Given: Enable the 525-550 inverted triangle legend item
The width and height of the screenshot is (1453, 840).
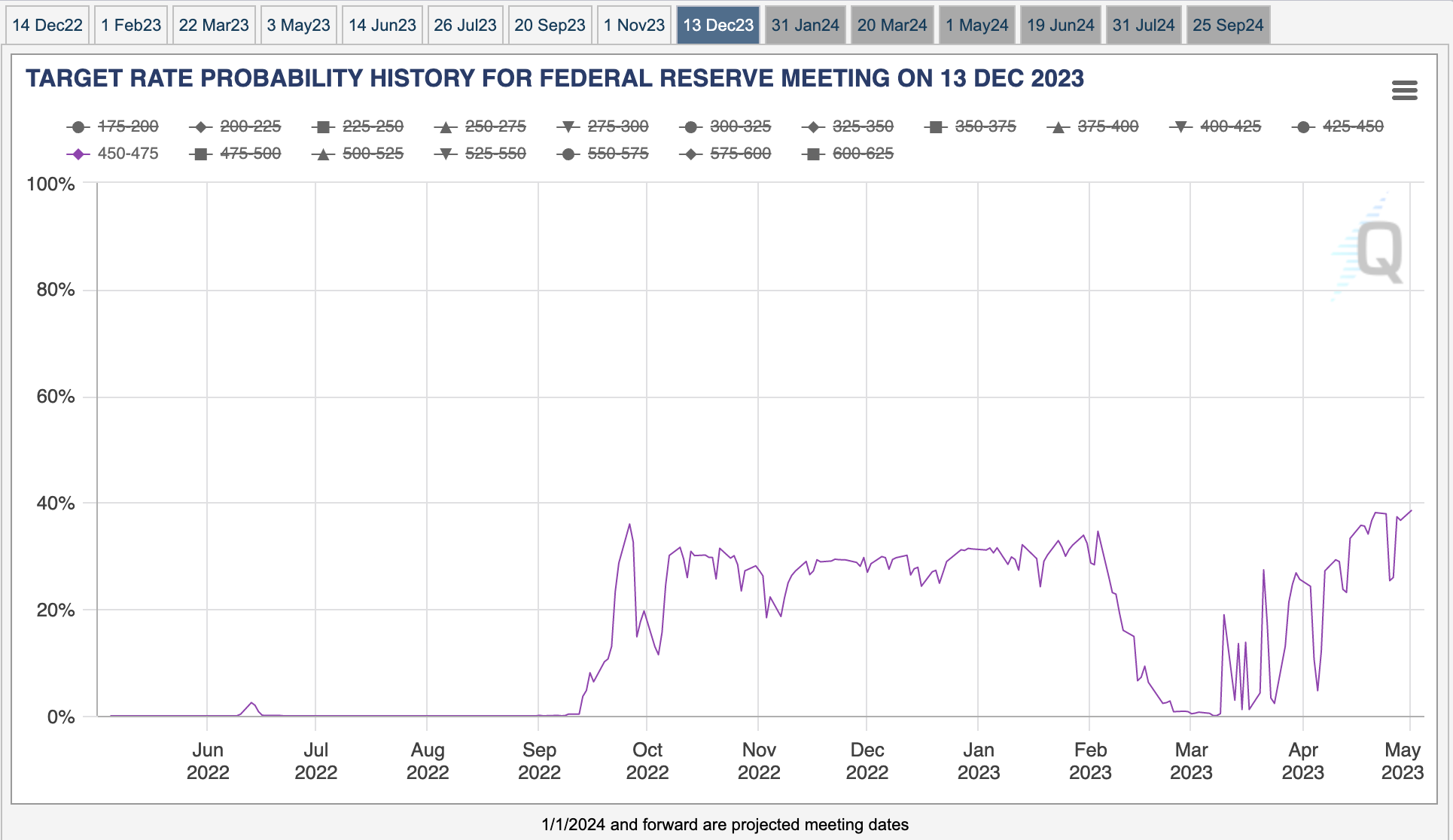Looking at the screenshot, I should pyautogui.click(x=495, y=154).
